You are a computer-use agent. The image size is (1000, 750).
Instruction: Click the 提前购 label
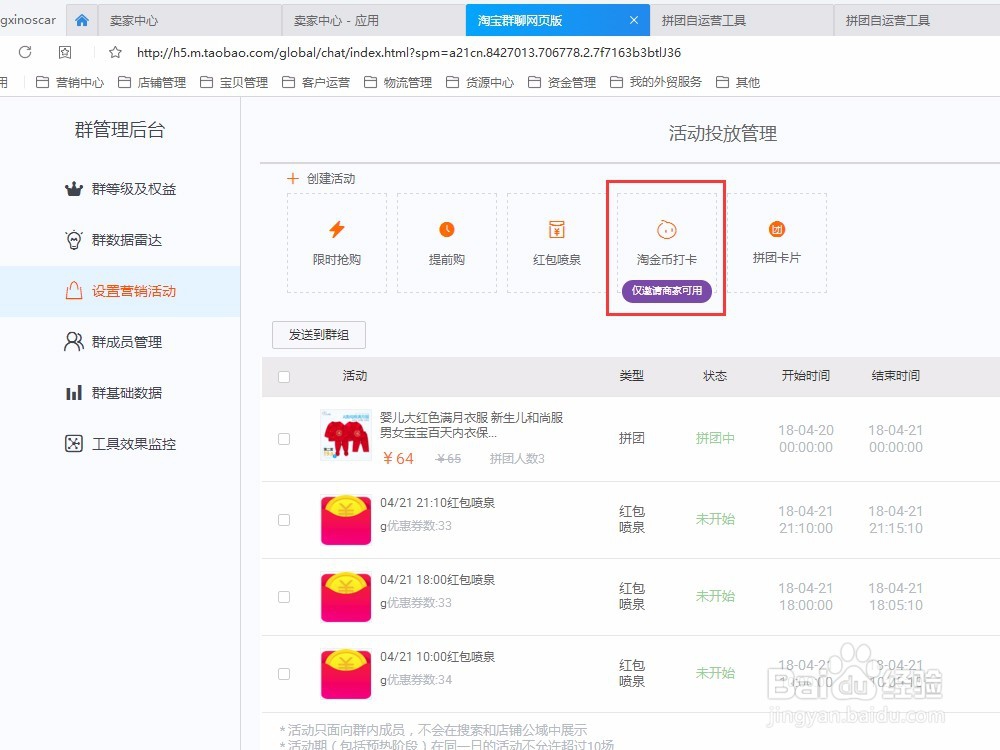[x=446, y=260]
